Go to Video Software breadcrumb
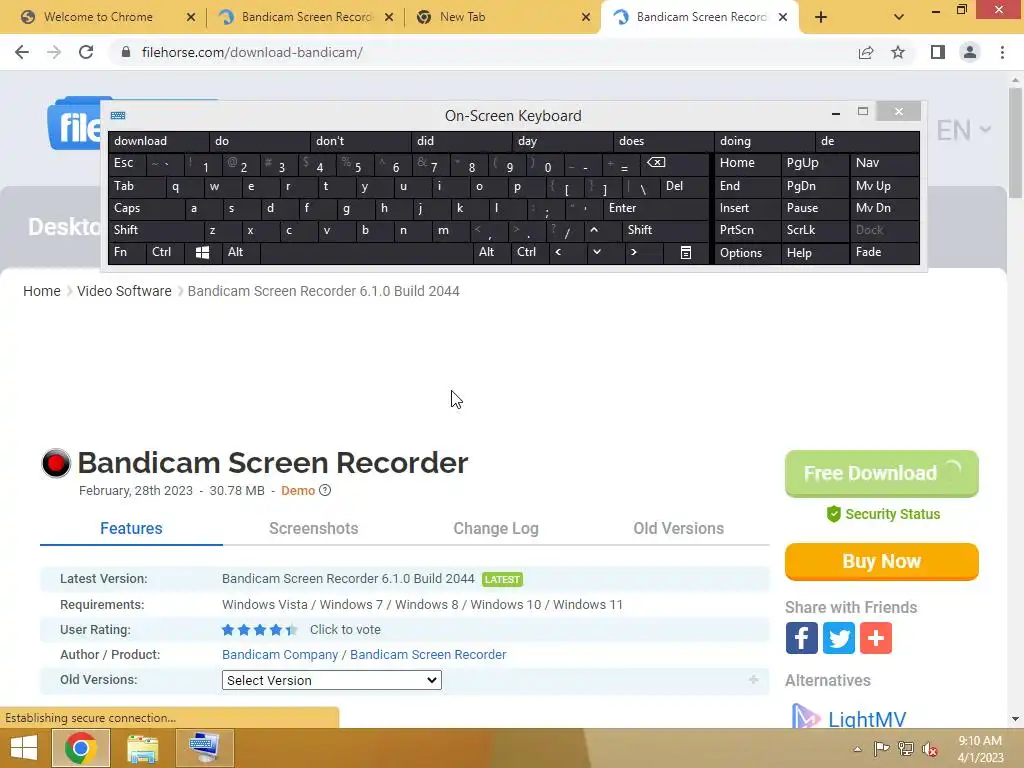This screenshot has width=1024, height=768. pyautogui.click(x=124, y=291)
